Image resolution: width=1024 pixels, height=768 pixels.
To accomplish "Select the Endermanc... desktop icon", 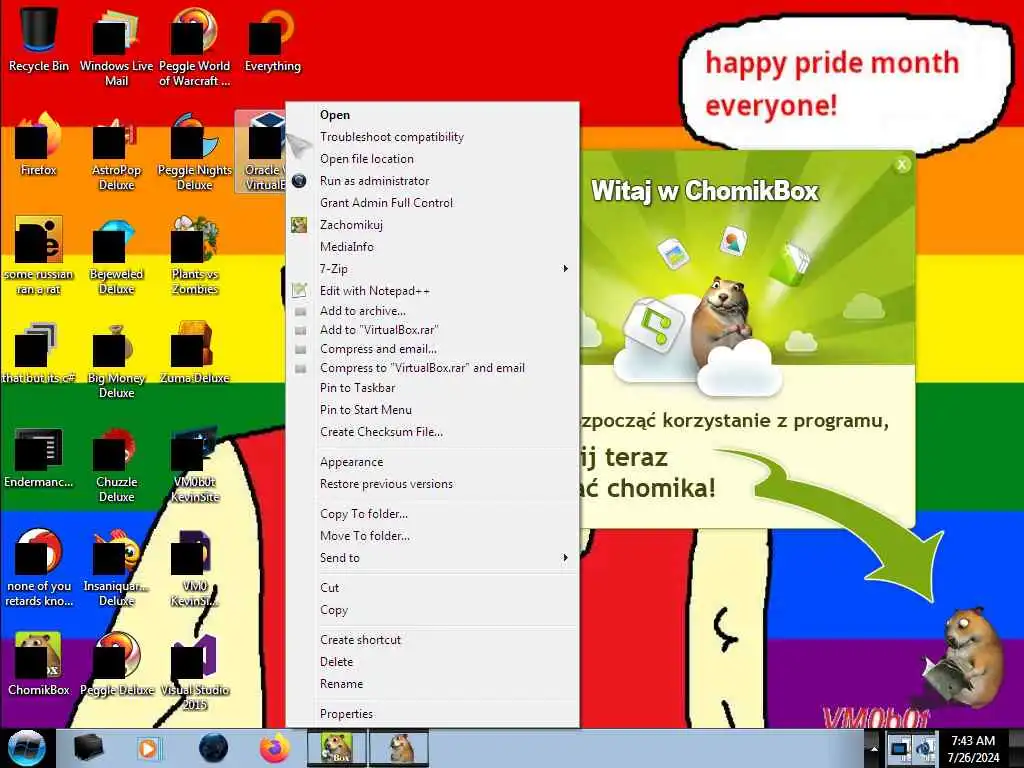I will click(x=39, y=457).
